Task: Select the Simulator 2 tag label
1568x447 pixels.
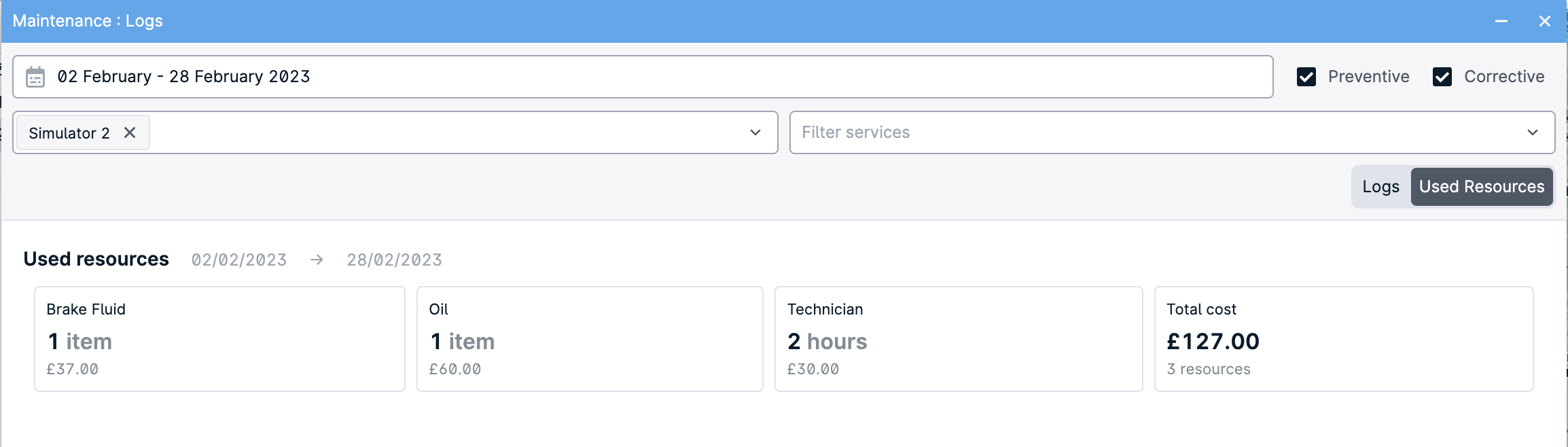Action: click(x=69, y=133)
